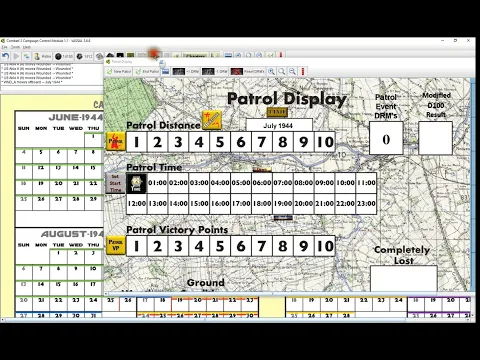
Task: Click the Time clock marker
Action: coord(136,183)
